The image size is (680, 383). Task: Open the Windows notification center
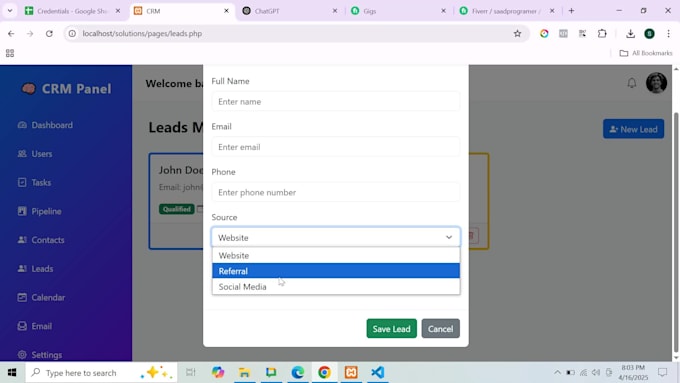(x=662, y=373)
